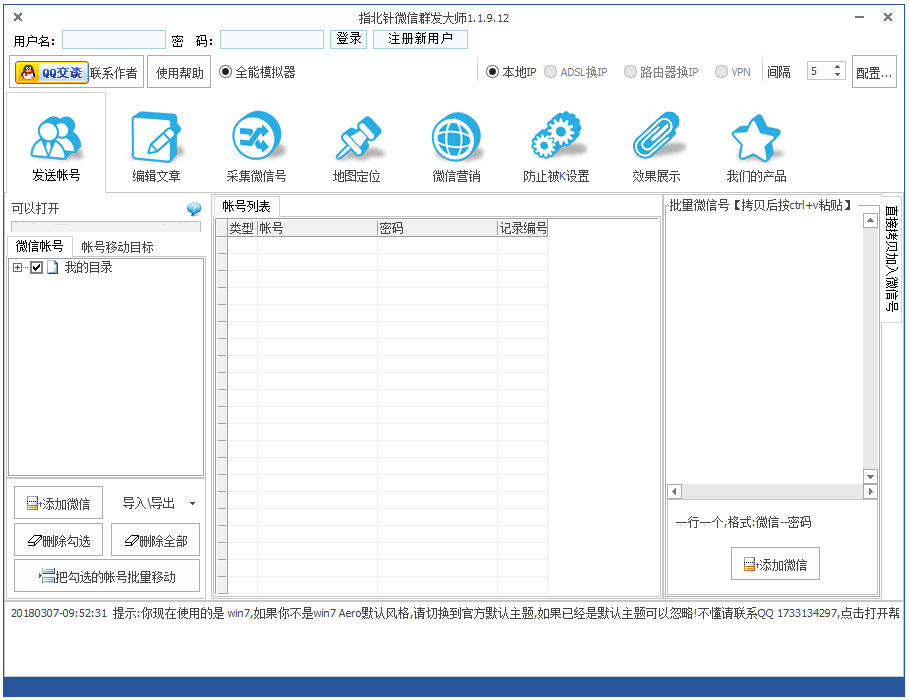Click the 注册新用户 button
This screenshot has height=700, width=909.
coord(420,39)
